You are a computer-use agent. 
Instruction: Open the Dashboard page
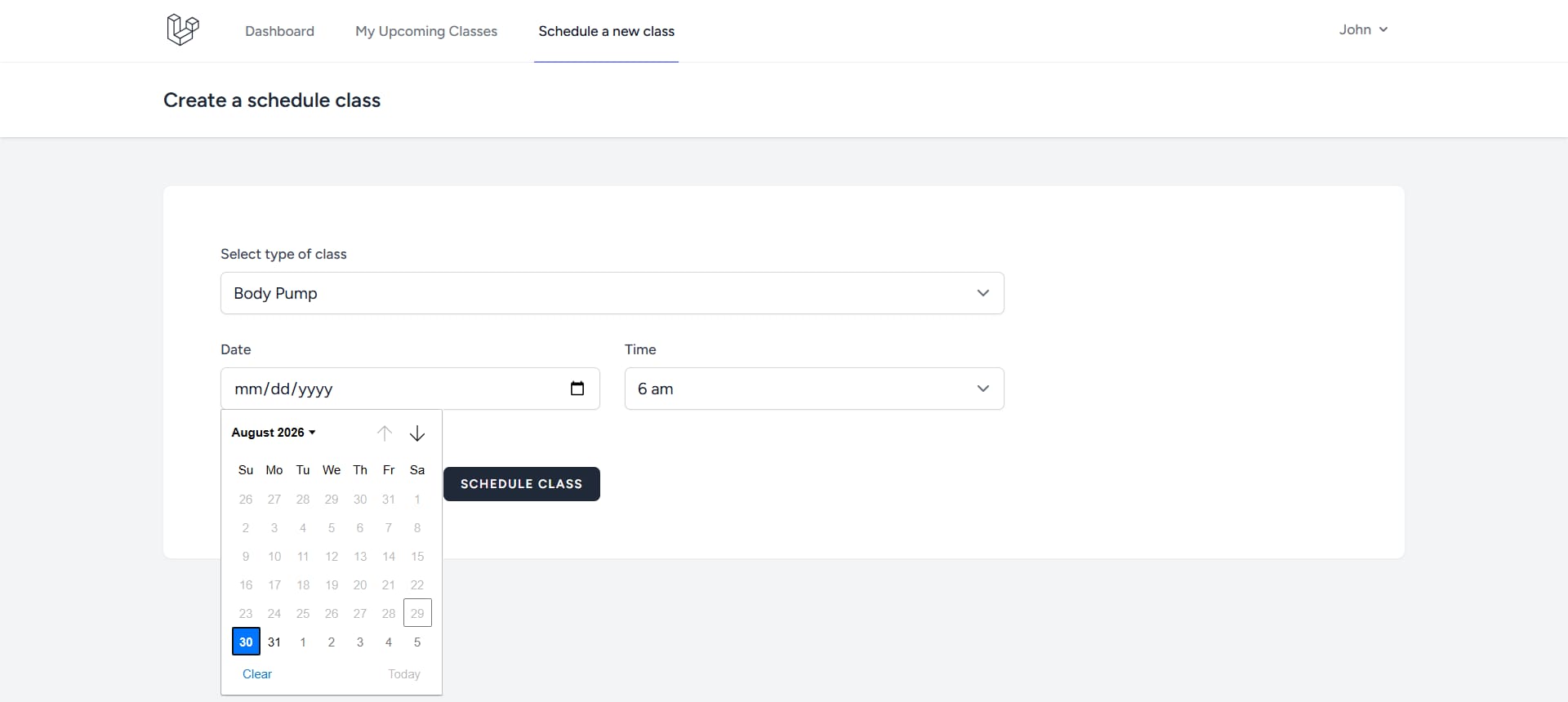pos(279,31)
